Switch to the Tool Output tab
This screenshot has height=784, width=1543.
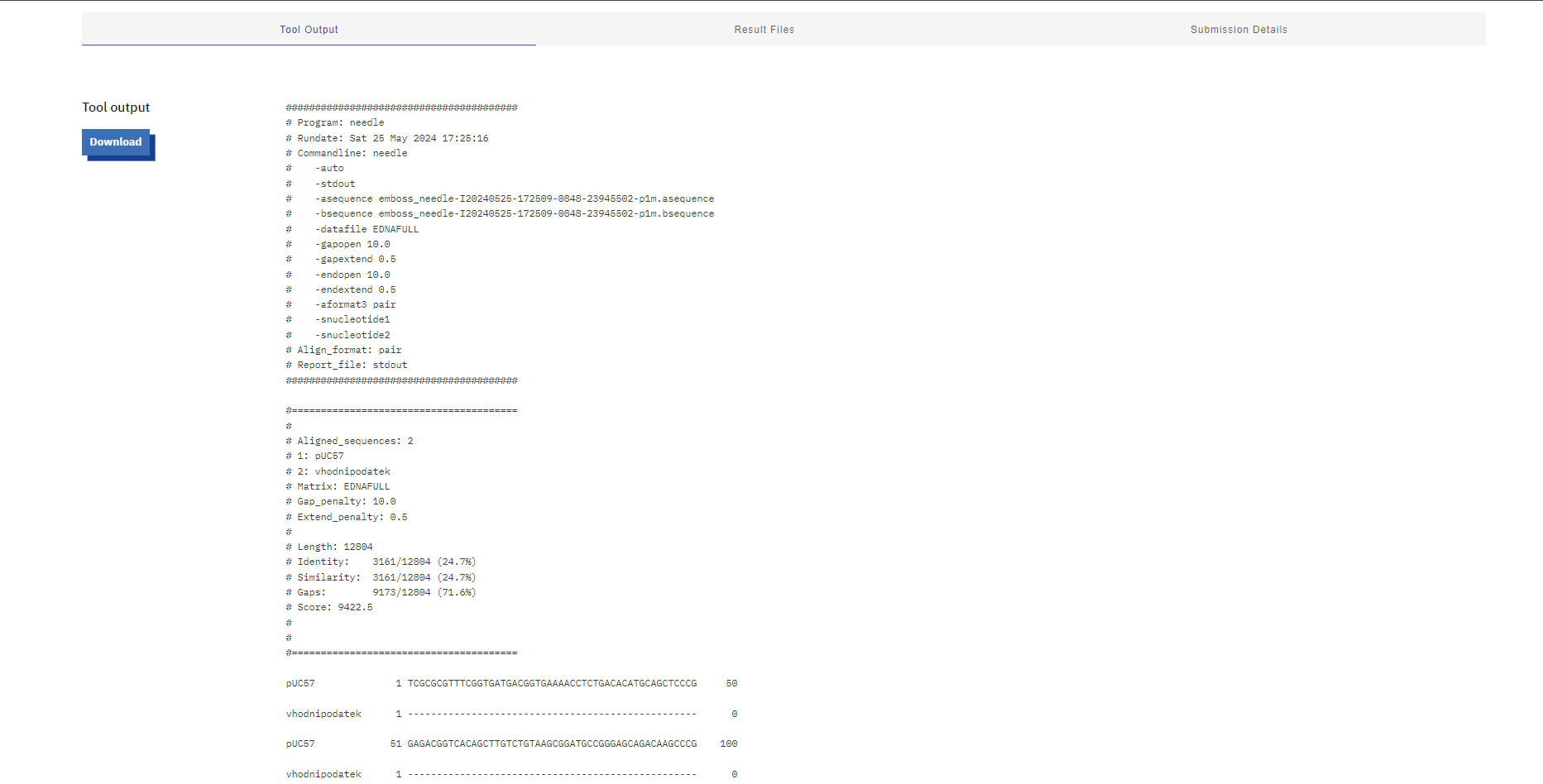tap(309, 29)
